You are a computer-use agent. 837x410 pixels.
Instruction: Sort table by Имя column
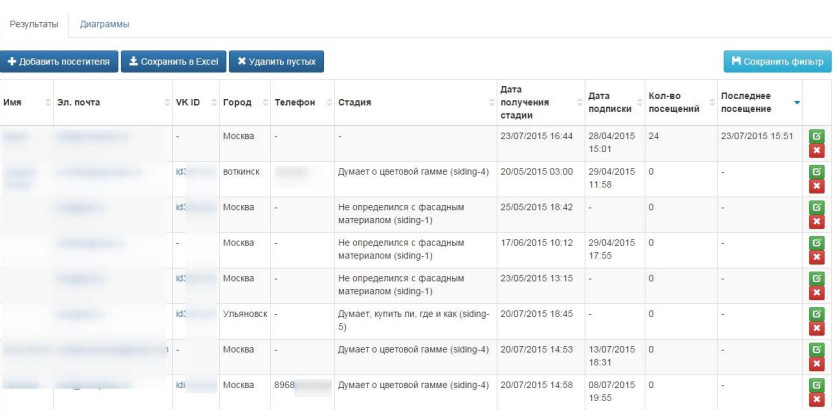pos(13,102)
